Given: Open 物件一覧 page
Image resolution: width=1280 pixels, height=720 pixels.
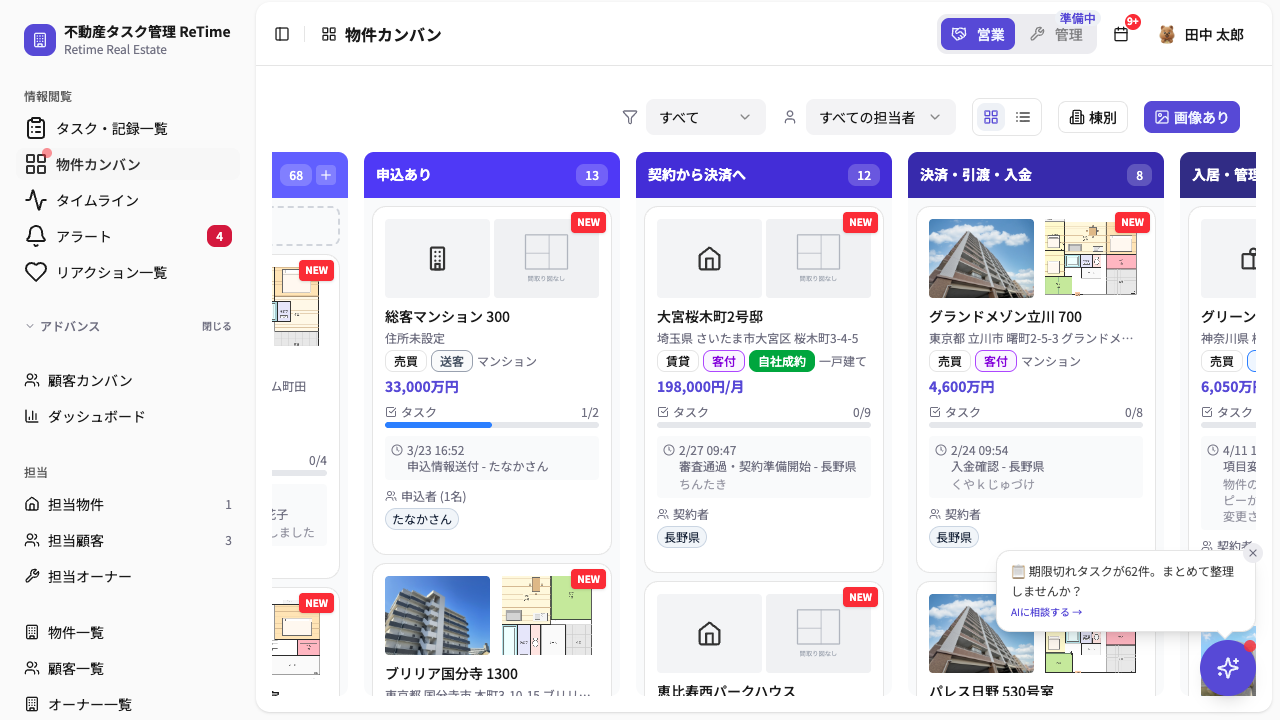Looking at the screenshot, I should [128, 632].
